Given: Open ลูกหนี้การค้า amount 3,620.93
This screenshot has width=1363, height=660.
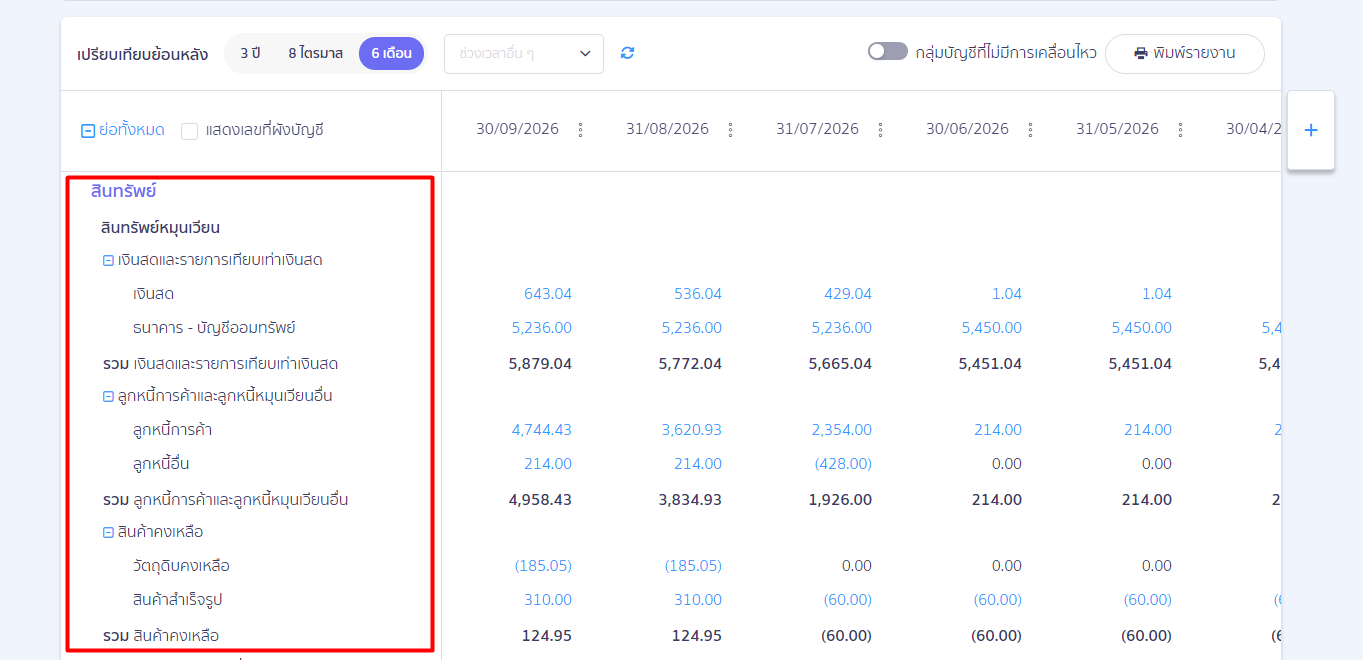Looking at the screenshot, I should 692,430.
